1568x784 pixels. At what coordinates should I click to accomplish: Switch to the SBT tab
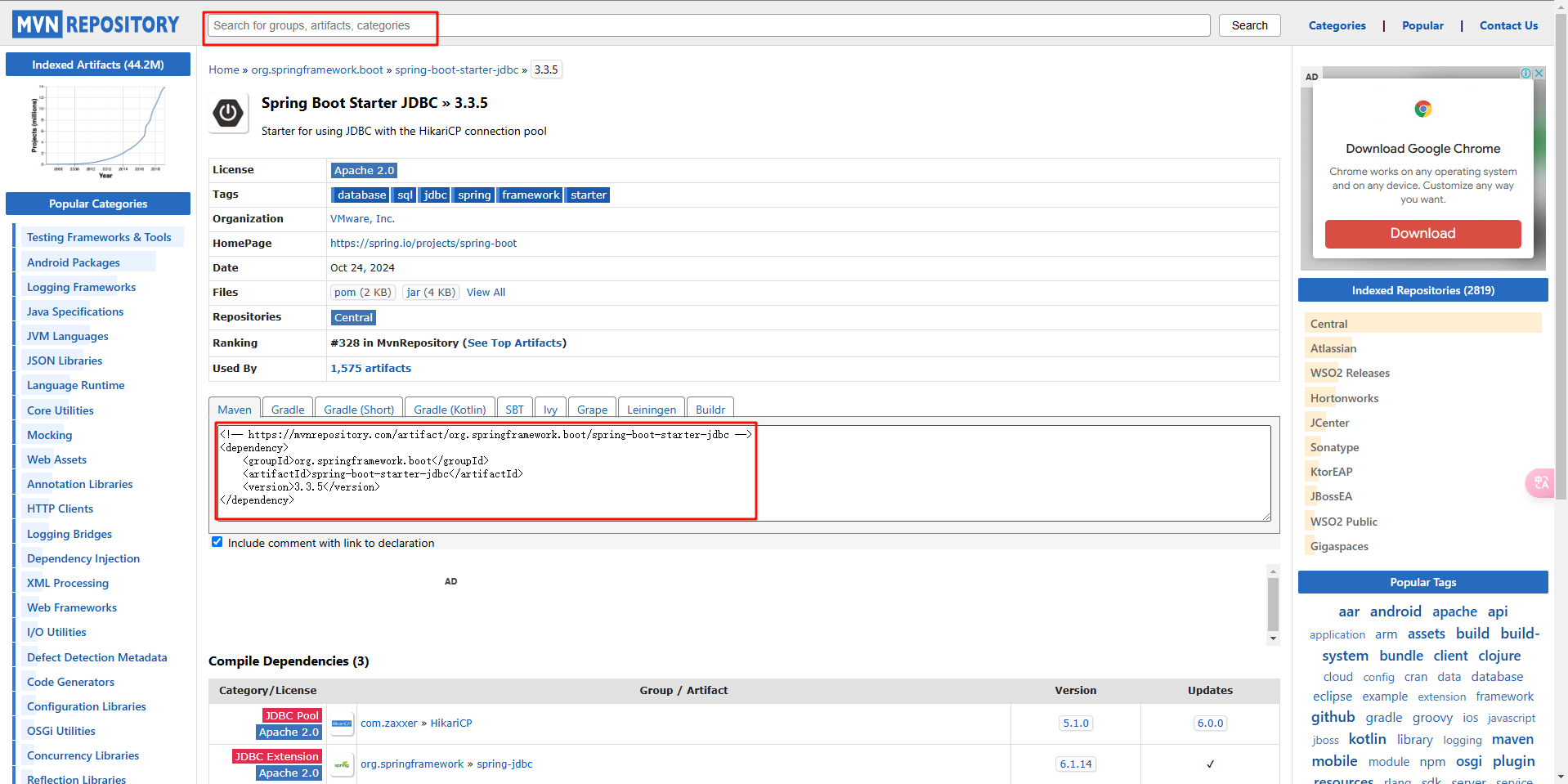click(514, 410)
